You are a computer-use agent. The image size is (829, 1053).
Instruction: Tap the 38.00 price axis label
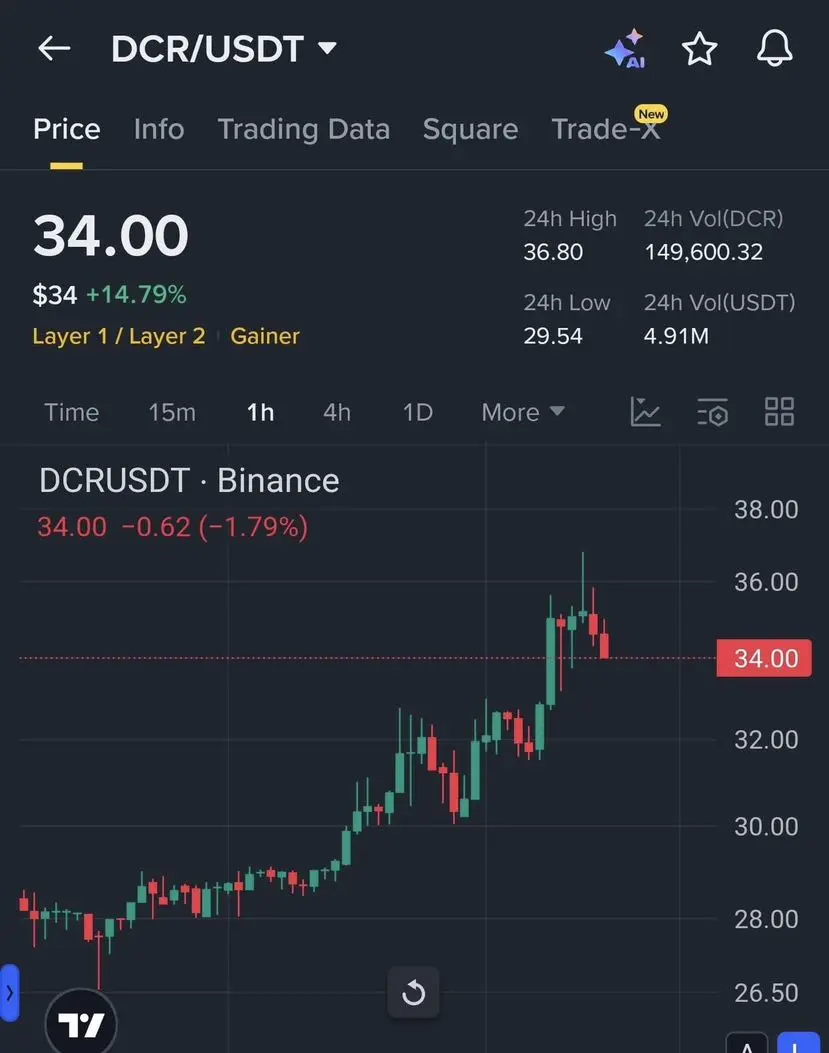pyautogui.click(x=766, y=510)
